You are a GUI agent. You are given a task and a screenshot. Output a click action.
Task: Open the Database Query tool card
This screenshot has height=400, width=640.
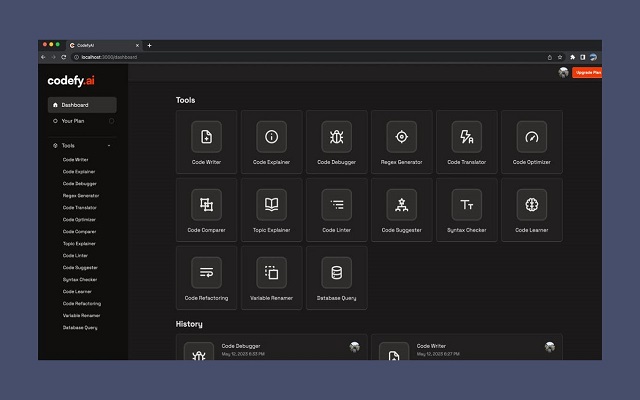pyautogui.click(x=336, y=278)
